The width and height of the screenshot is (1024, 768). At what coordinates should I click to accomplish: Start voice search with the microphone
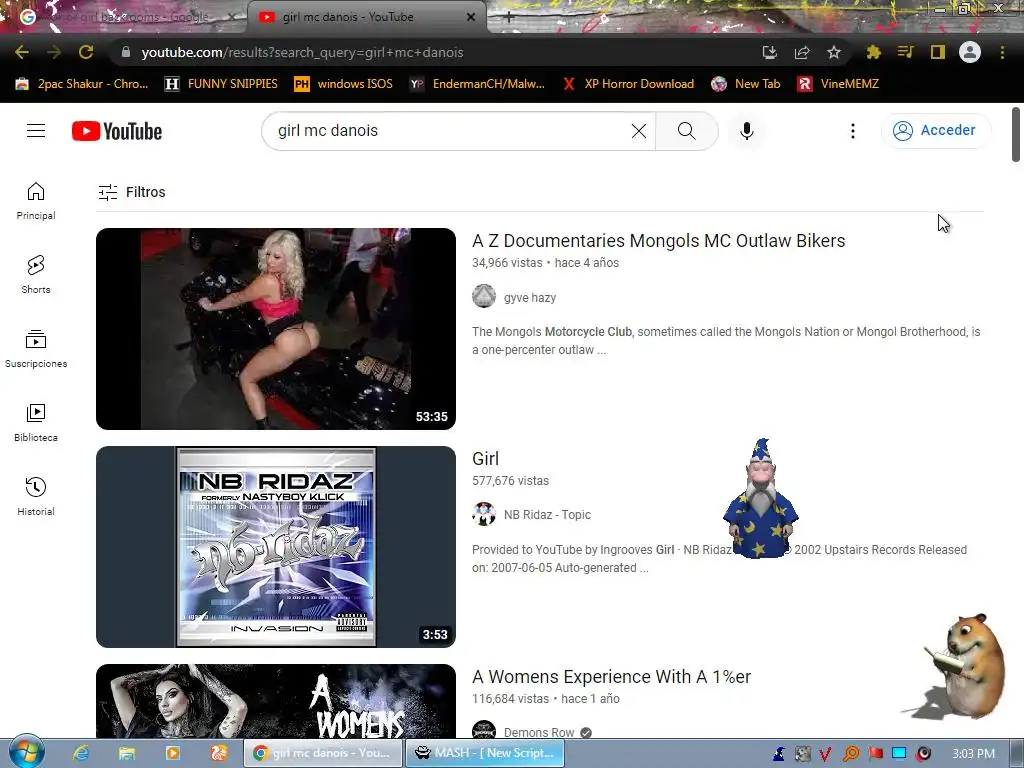click(746, 131)
